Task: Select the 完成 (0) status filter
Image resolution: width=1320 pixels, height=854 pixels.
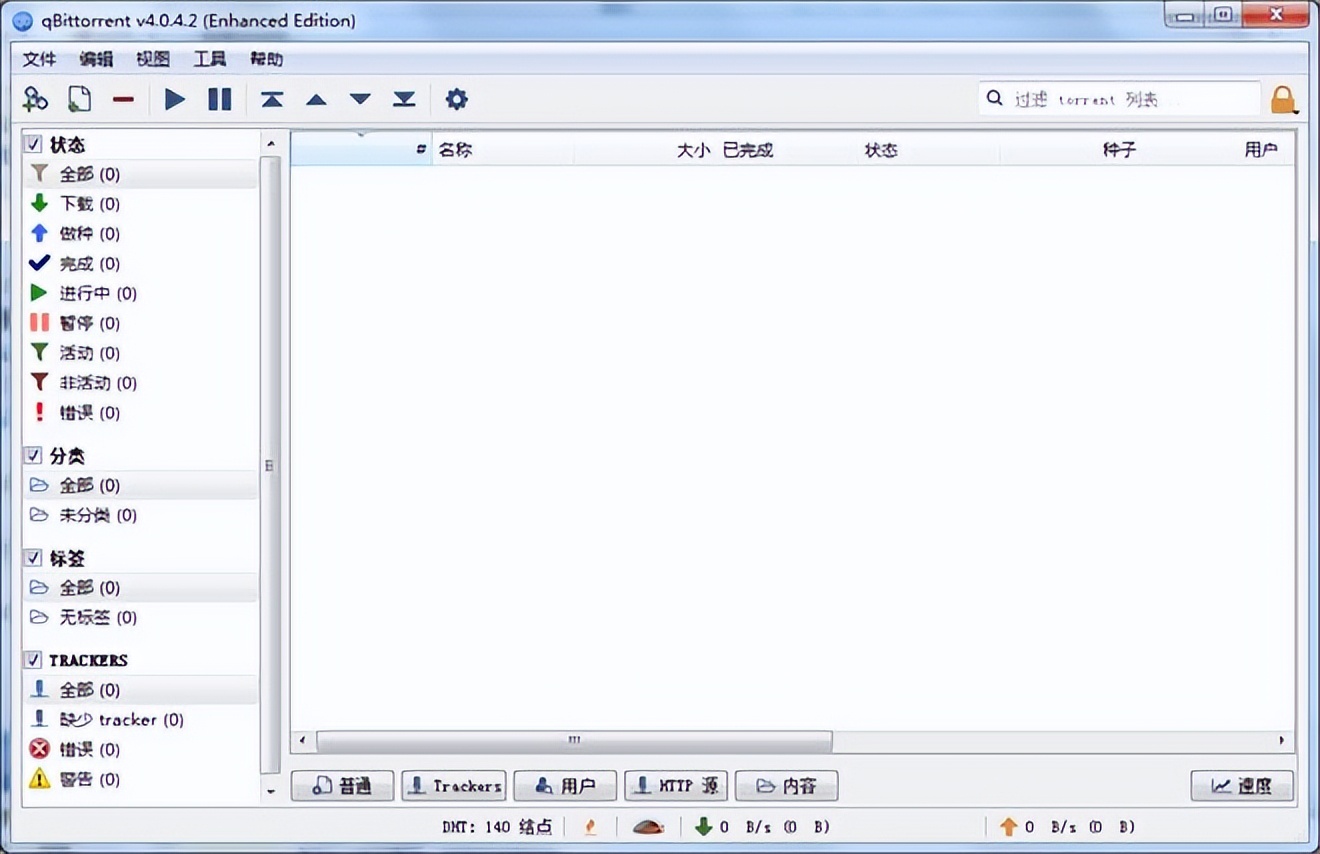Action: point(140,264)
